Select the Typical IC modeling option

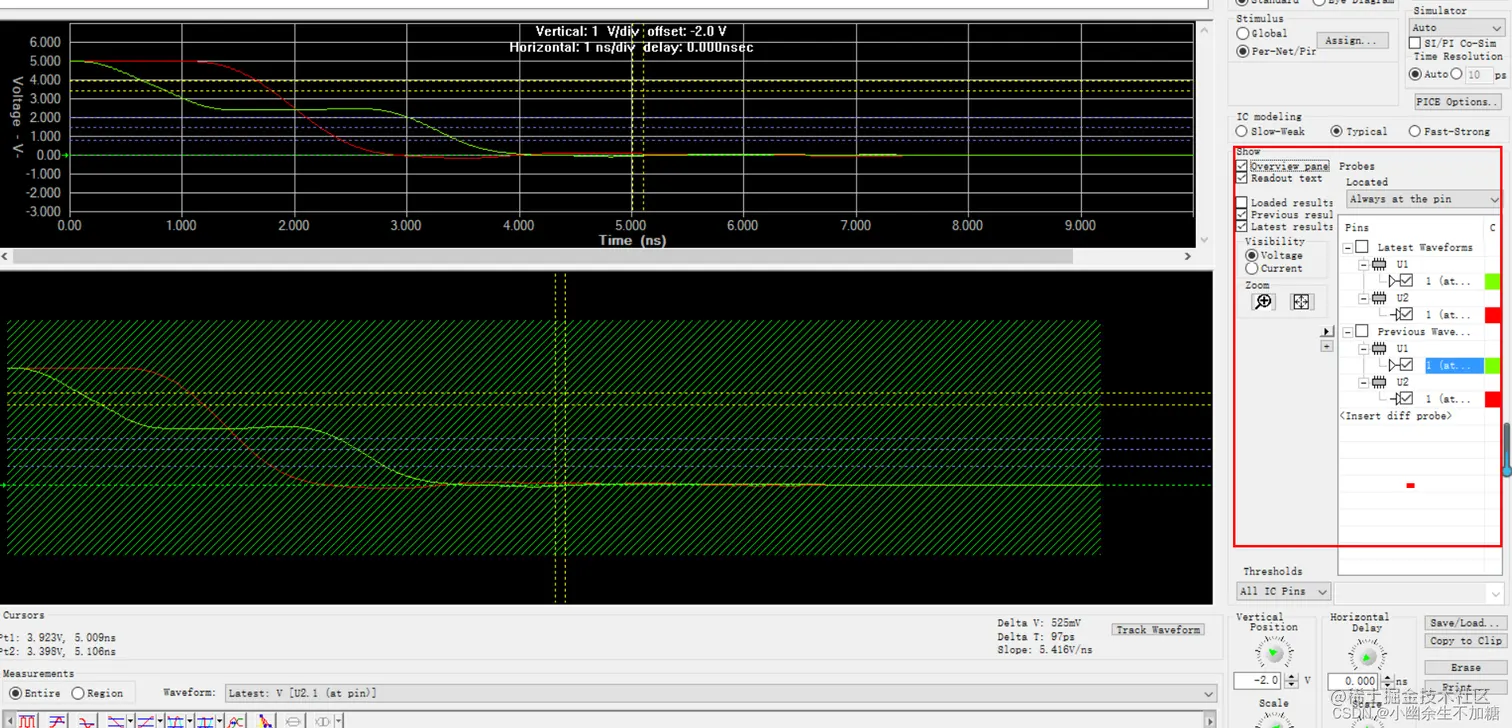(1336, 131)
